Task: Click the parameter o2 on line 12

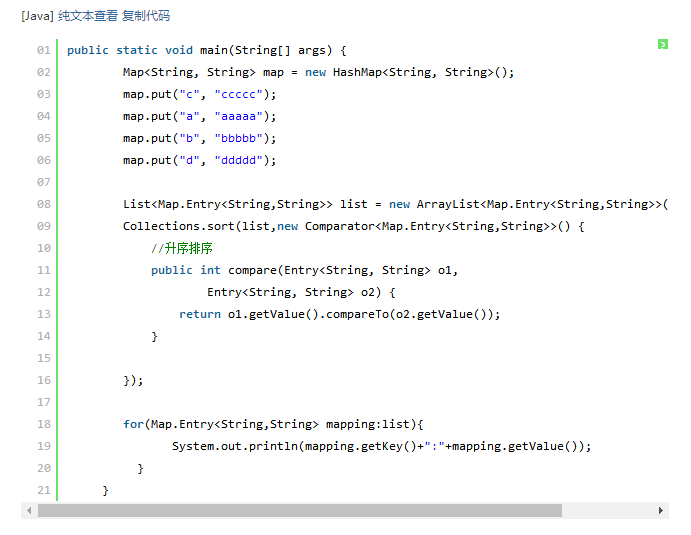Action: pyautogui.click(x=367, y=292)
